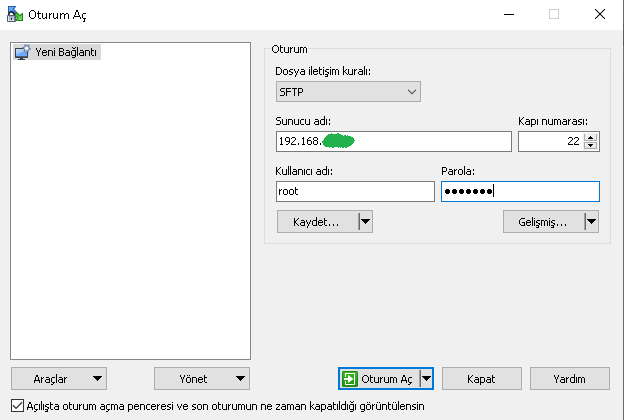The height and width of the screenshot is (420, 624).
Task: Open the Oturum Aç split-button arrow
Action: click(426, 379)
